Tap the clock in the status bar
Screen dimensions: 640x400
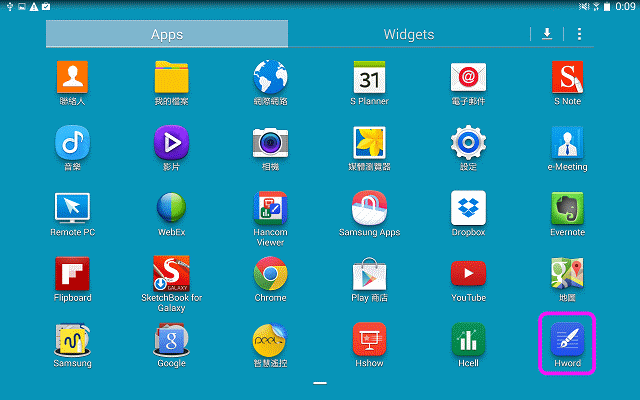pyautogui.click(x=625, y=6)
